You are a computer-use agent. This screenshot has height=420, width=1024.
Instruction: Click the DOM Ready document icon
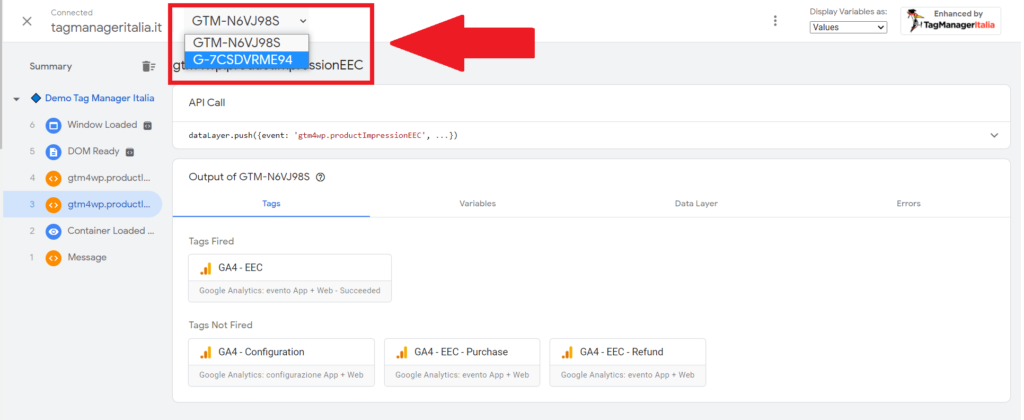pyautogui.click(x=54, y=152)
